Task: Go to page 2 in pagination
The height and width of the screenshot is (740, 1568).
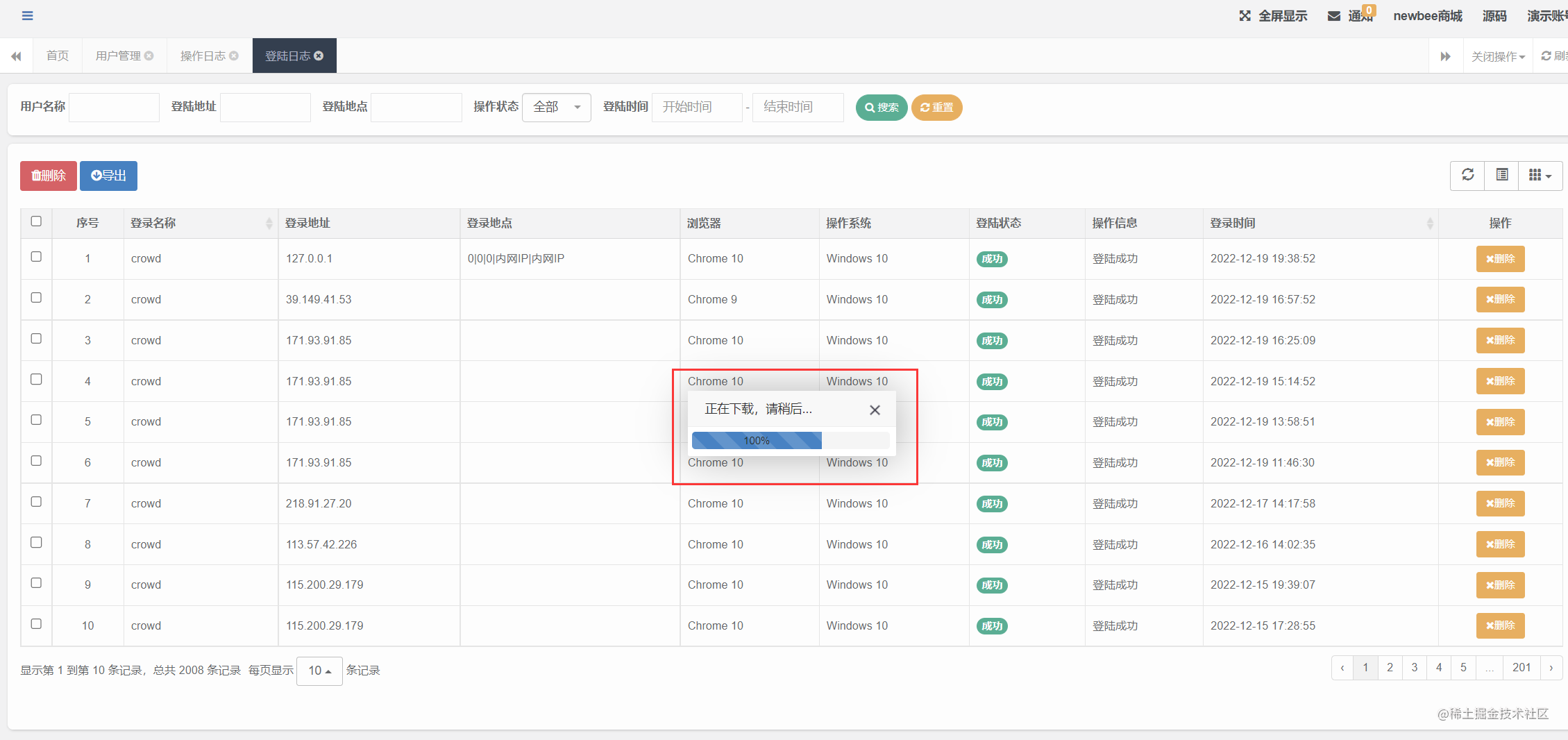Action: coord(1390,668)
